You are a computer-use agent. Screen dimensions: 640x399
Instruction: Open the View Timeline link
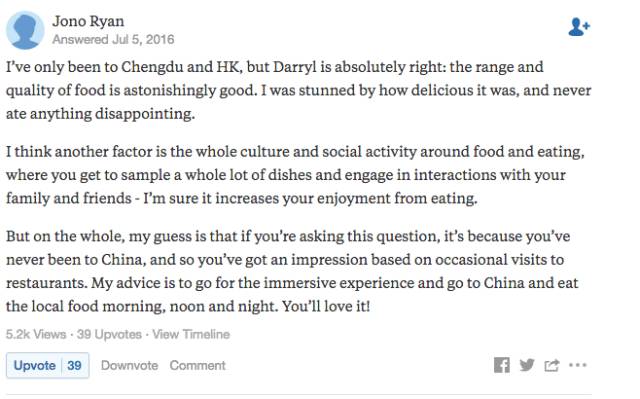coord(191,335)
